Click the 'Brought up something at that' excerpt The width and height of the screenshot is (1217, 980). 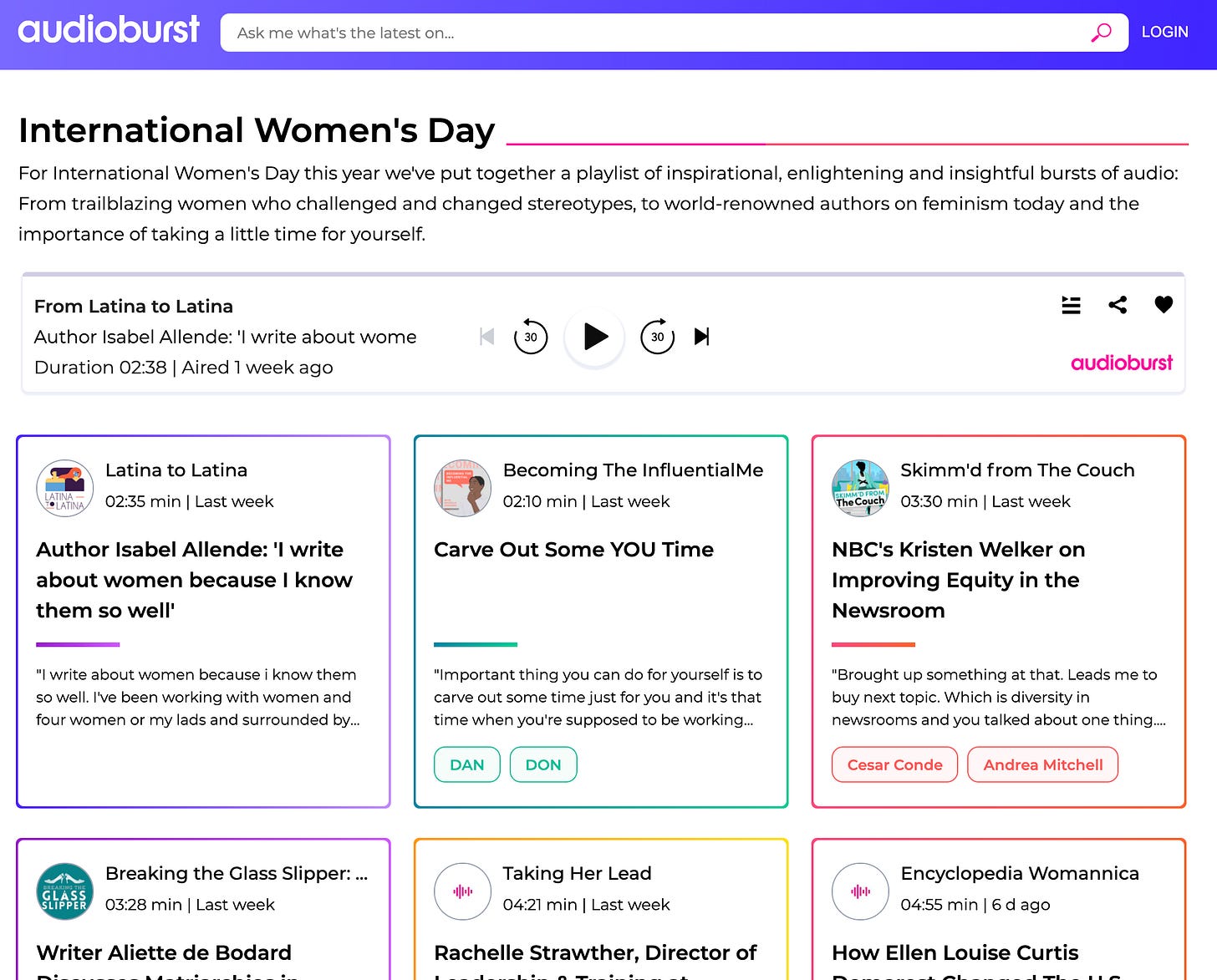click(x=999, y=697)
